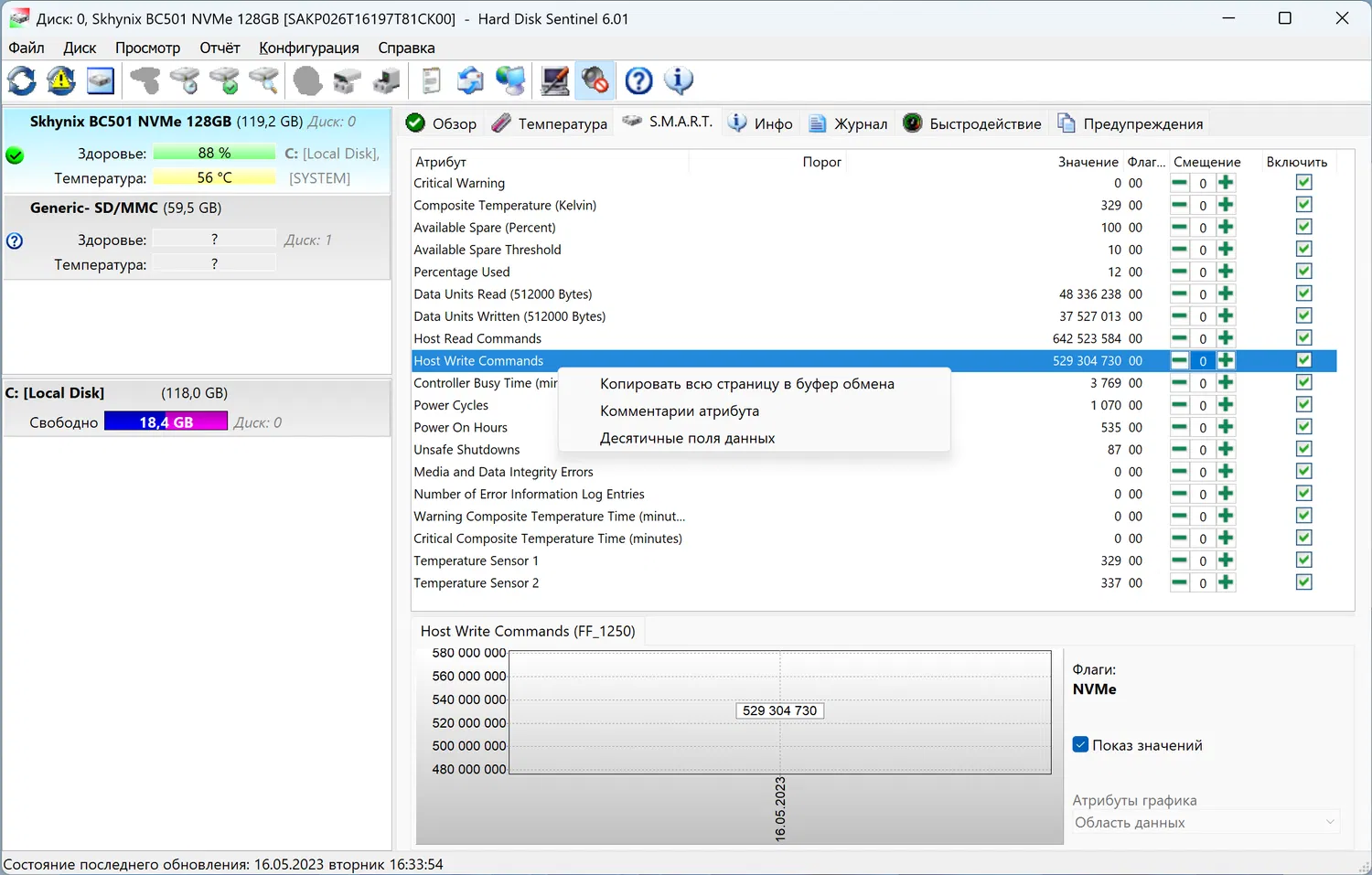Switch to the Журнал tab
This screenshot has width=1372, height=875.
point(848,123)
